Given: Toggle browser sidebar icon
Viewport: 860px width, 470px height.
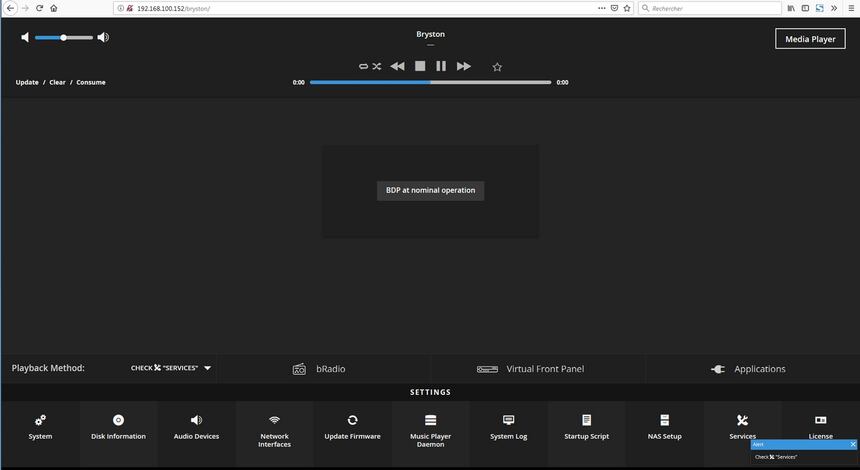Looking at the screenshot, I should pos(805,8).
